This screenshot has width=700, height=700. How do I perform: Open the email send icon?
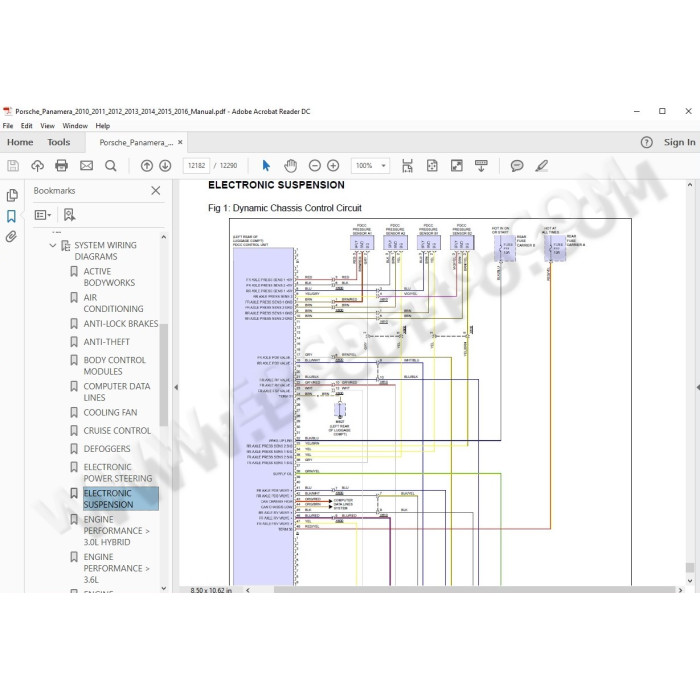tap(86, 166)
